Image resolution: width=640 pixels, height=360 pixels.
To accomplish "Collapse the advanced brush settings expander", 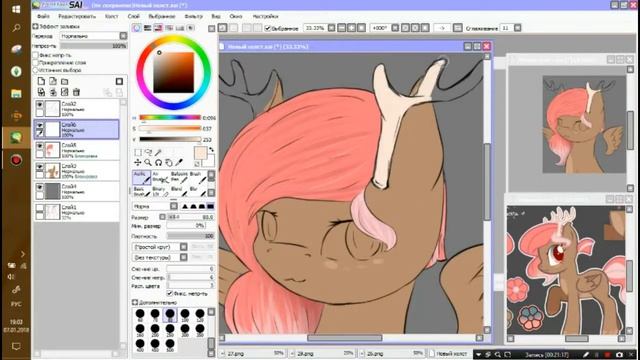I will (135, 302).
